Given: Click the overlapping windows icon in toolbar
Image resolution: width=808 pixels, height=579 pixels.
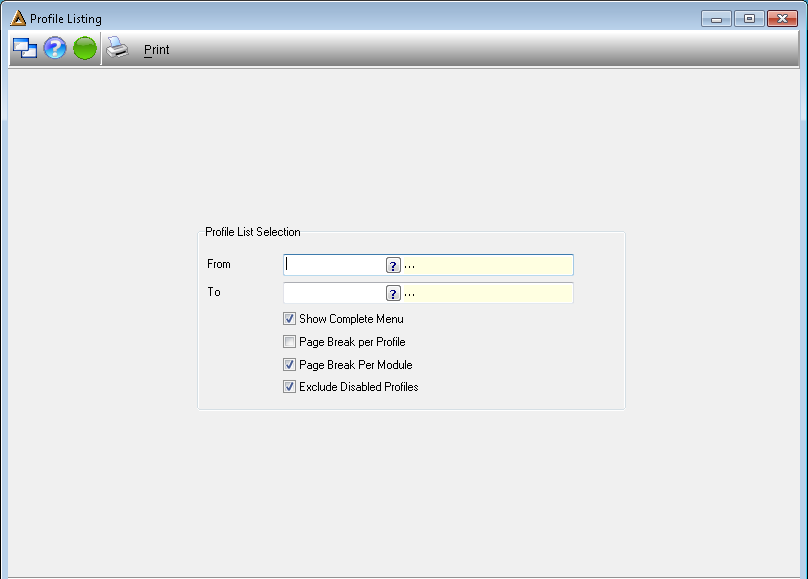Looking at the screenshot, I should tap(25, 48).
